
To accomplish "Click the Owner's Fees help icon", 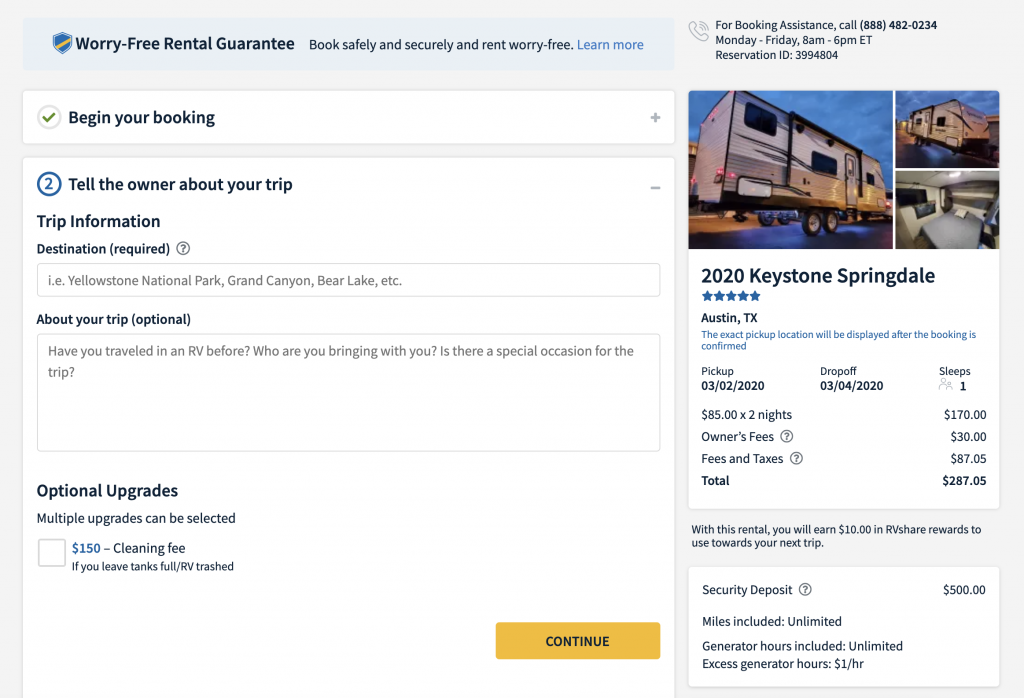I will point(787,436).
